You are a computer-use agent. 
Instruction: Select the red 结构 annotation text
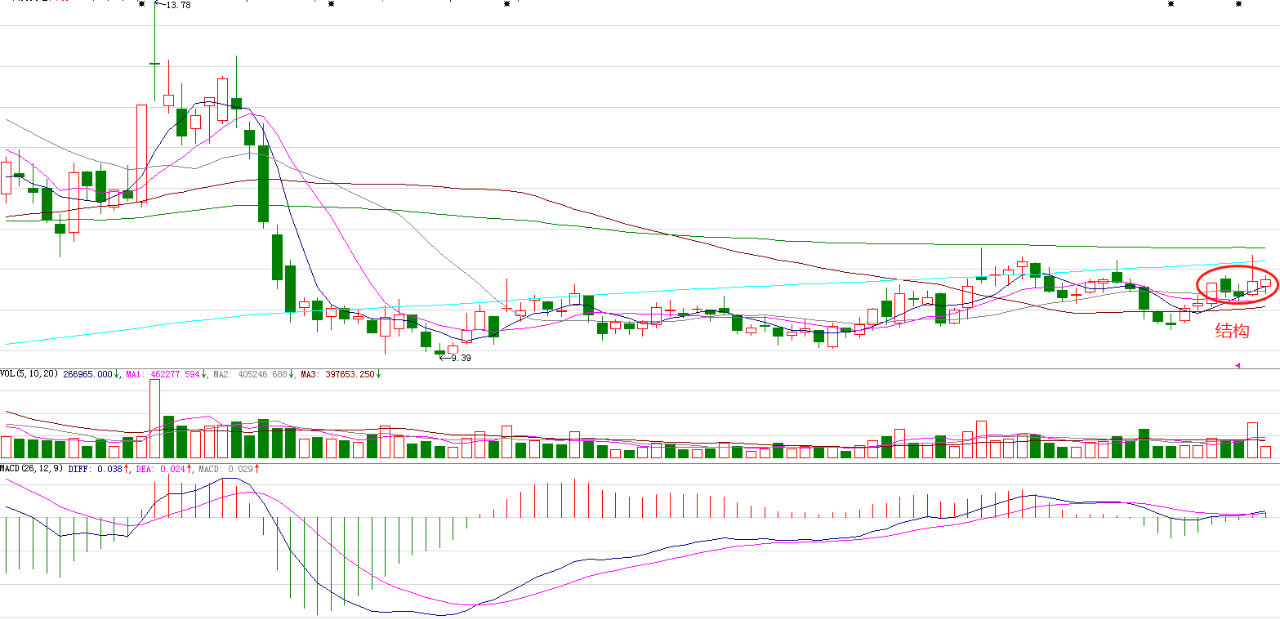pos(1231,330)
